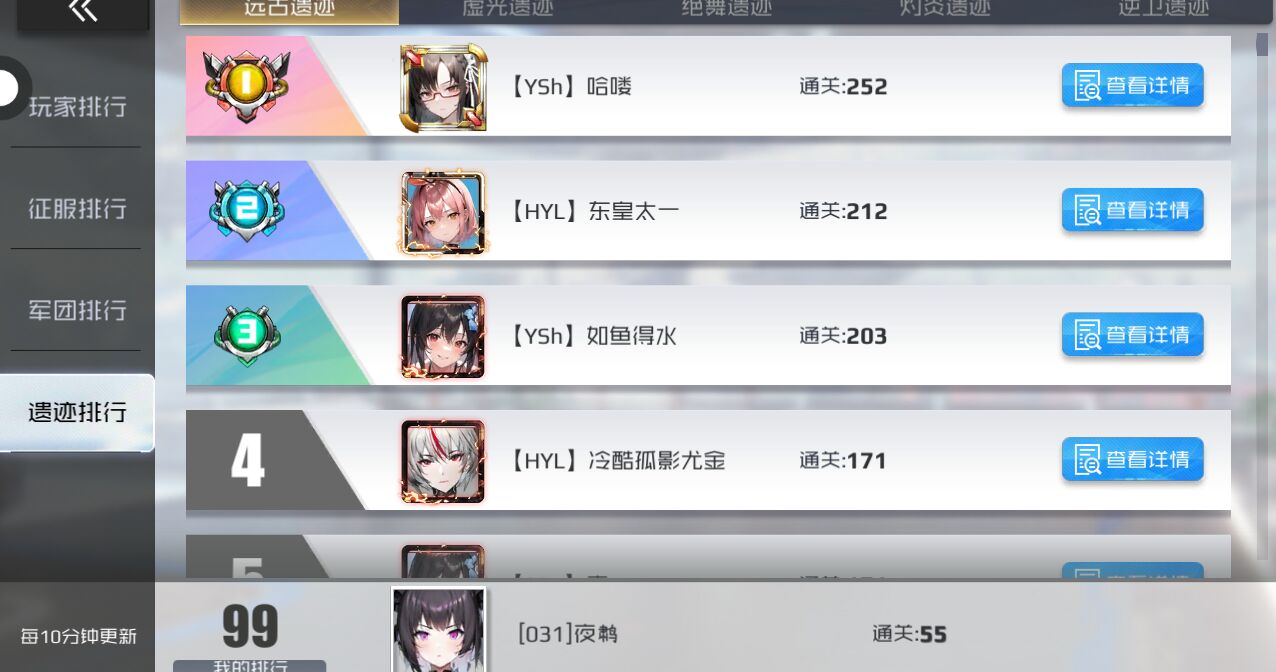Switch to 玩家排行 sidebar tab
1276x672 pixels.
pyautogui.click(x=77, y=107)
